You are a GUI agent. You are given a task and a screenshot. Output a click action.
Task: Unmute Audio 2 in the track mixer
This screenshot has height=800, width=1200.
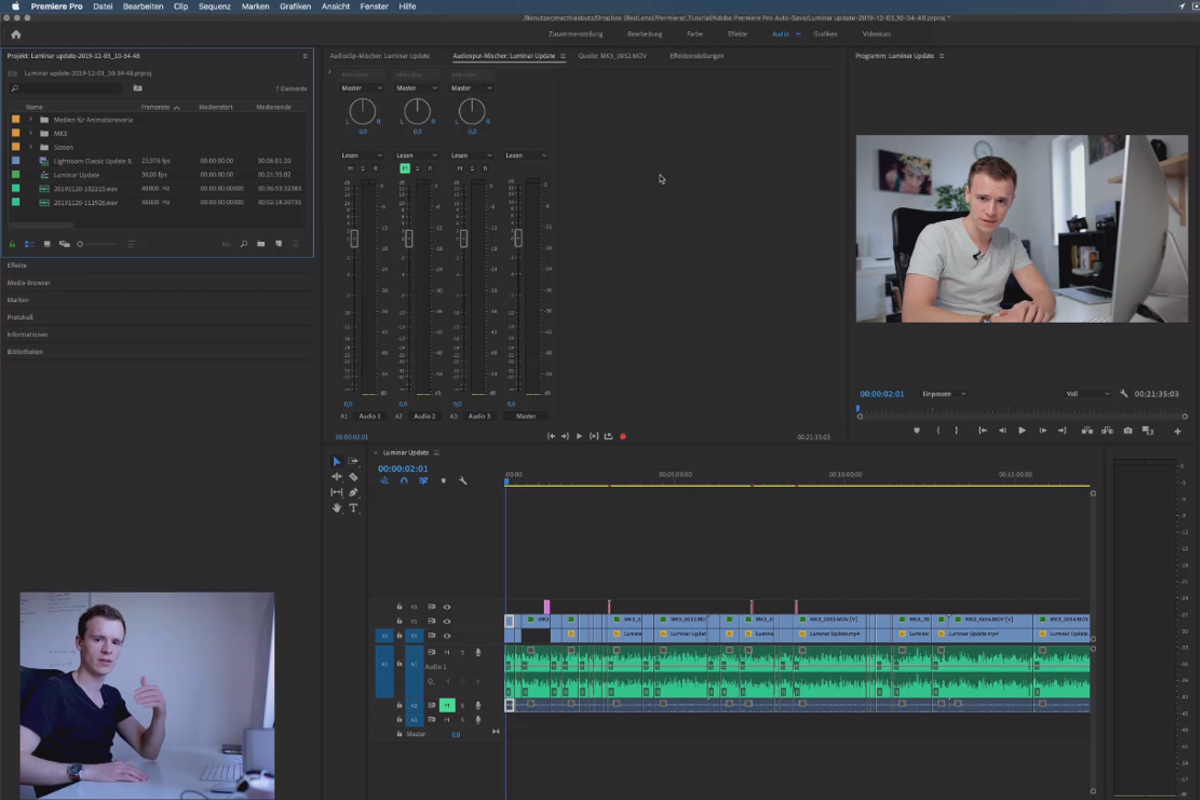(x=404, y=168)
